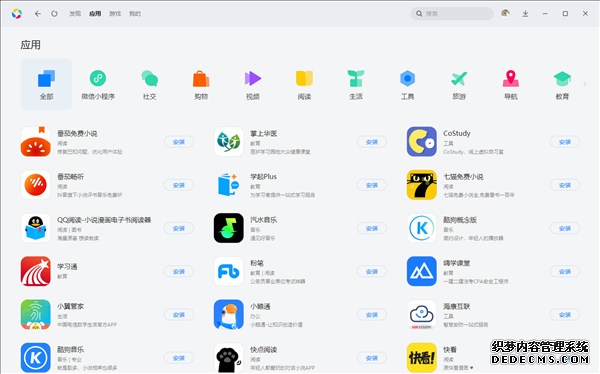Refresh the page using the reload icon
This screenshot has height=374, width=600.
click(x=54, y=14)
